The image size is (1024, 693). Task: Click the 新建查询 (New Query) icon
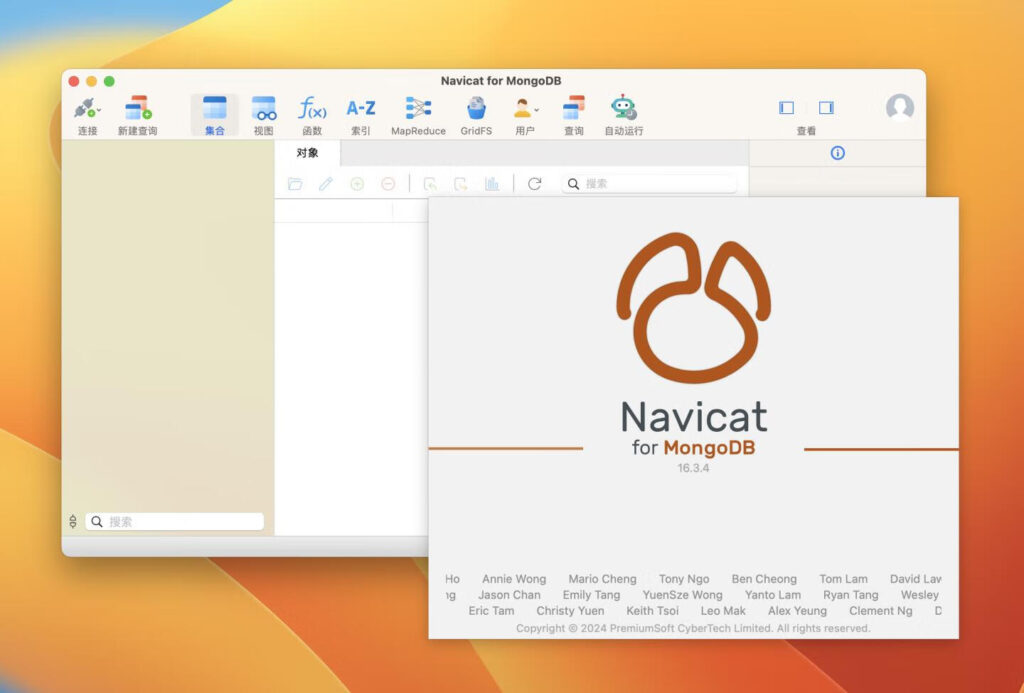[137, 110]
